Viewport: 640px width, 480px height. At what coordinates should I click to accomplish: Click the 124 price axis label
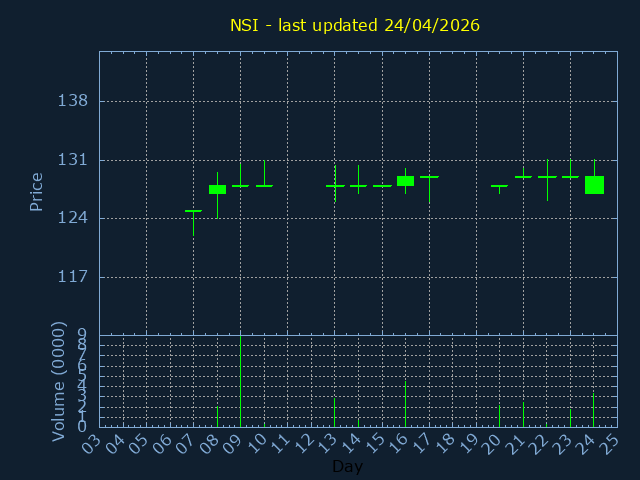pos(73,218)
